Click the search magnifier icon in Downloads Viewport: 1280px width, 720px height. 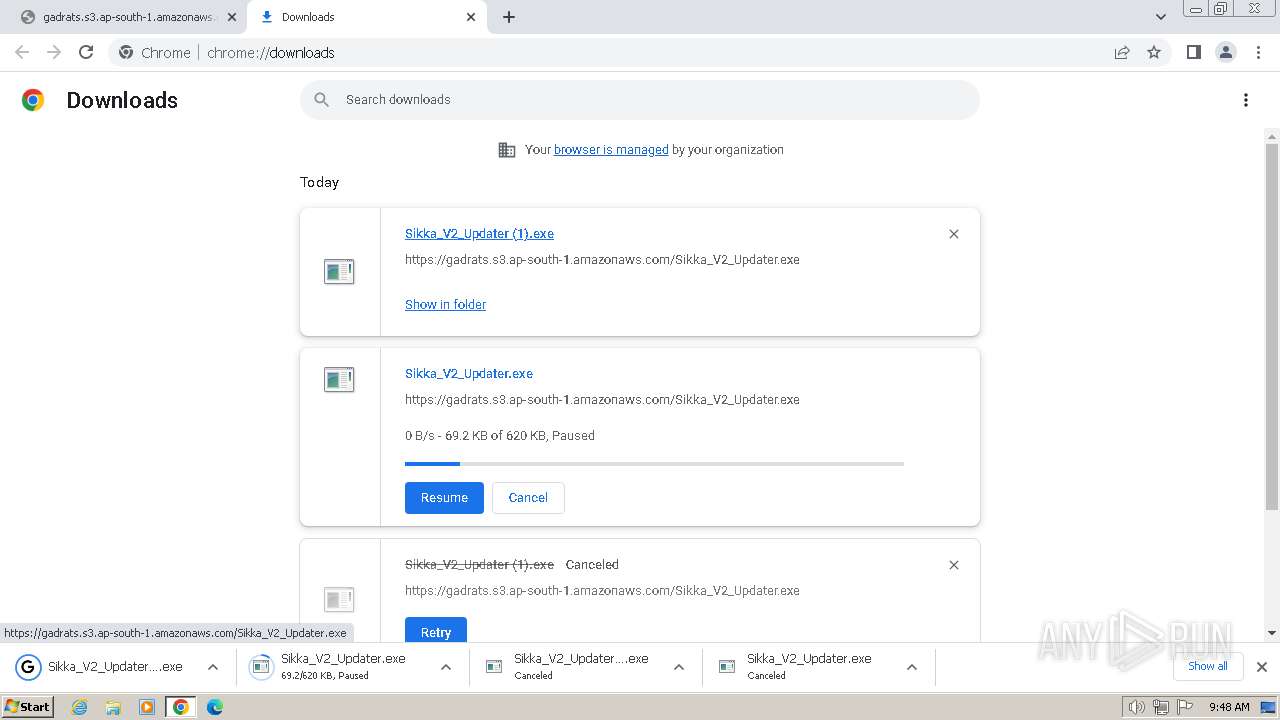tap(322, 100)
